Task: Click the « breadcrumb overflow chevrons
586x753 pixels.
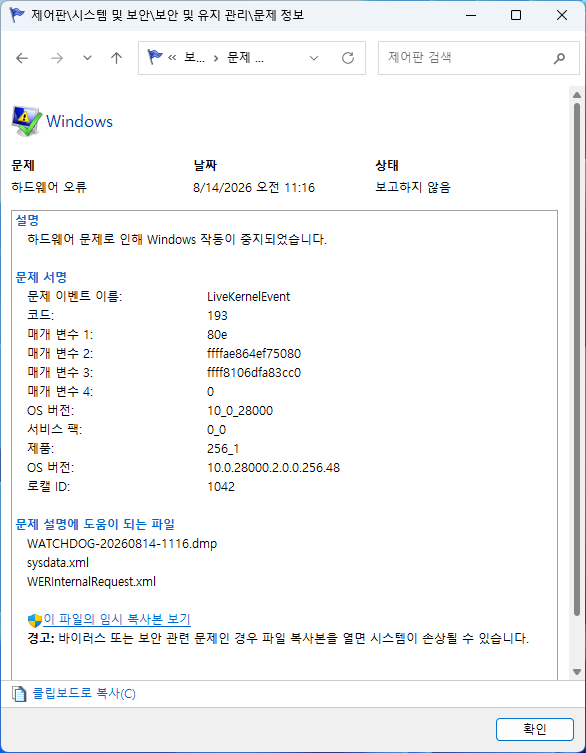Action: (173, 59)
